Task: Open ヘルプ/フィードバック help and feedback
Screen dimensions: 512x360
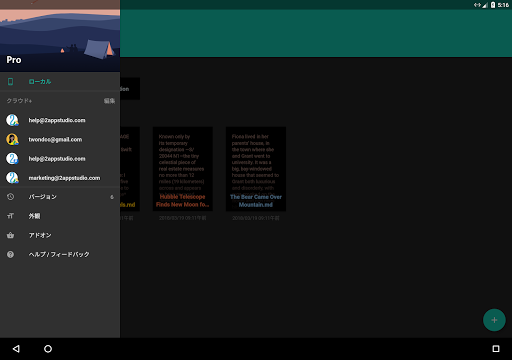Action: 60,254
